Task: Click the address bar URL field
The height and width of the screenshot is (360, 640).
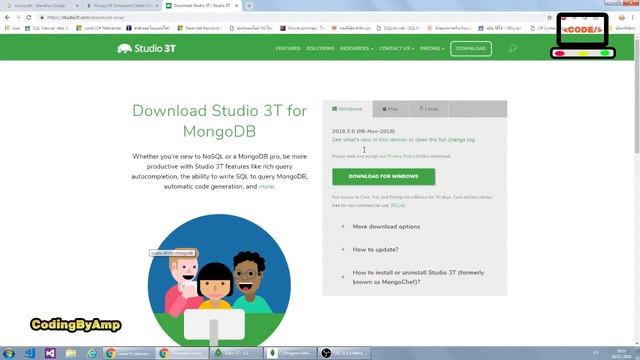Action: 294,18
